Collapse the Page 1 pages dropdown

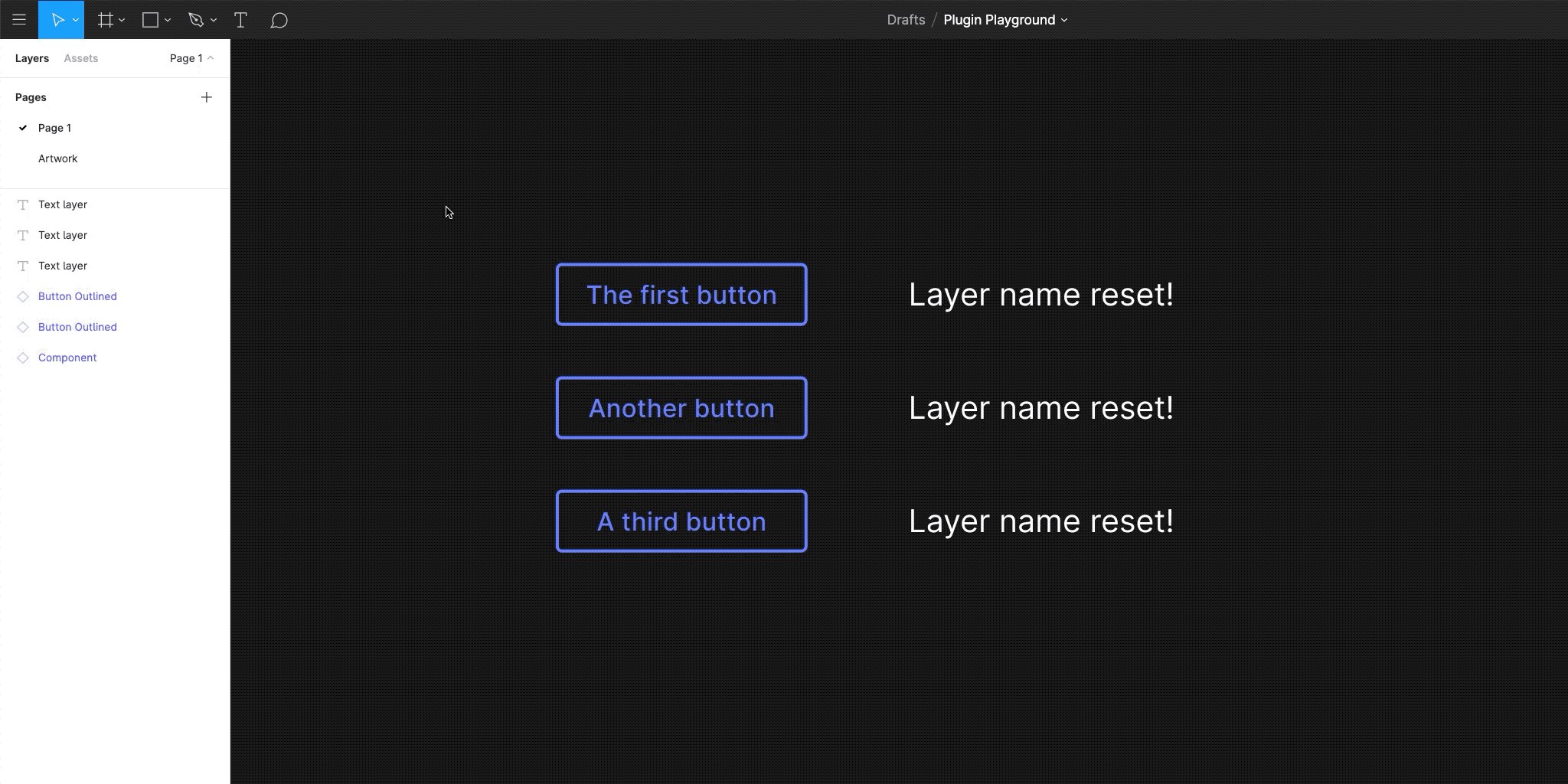(191, 58)
